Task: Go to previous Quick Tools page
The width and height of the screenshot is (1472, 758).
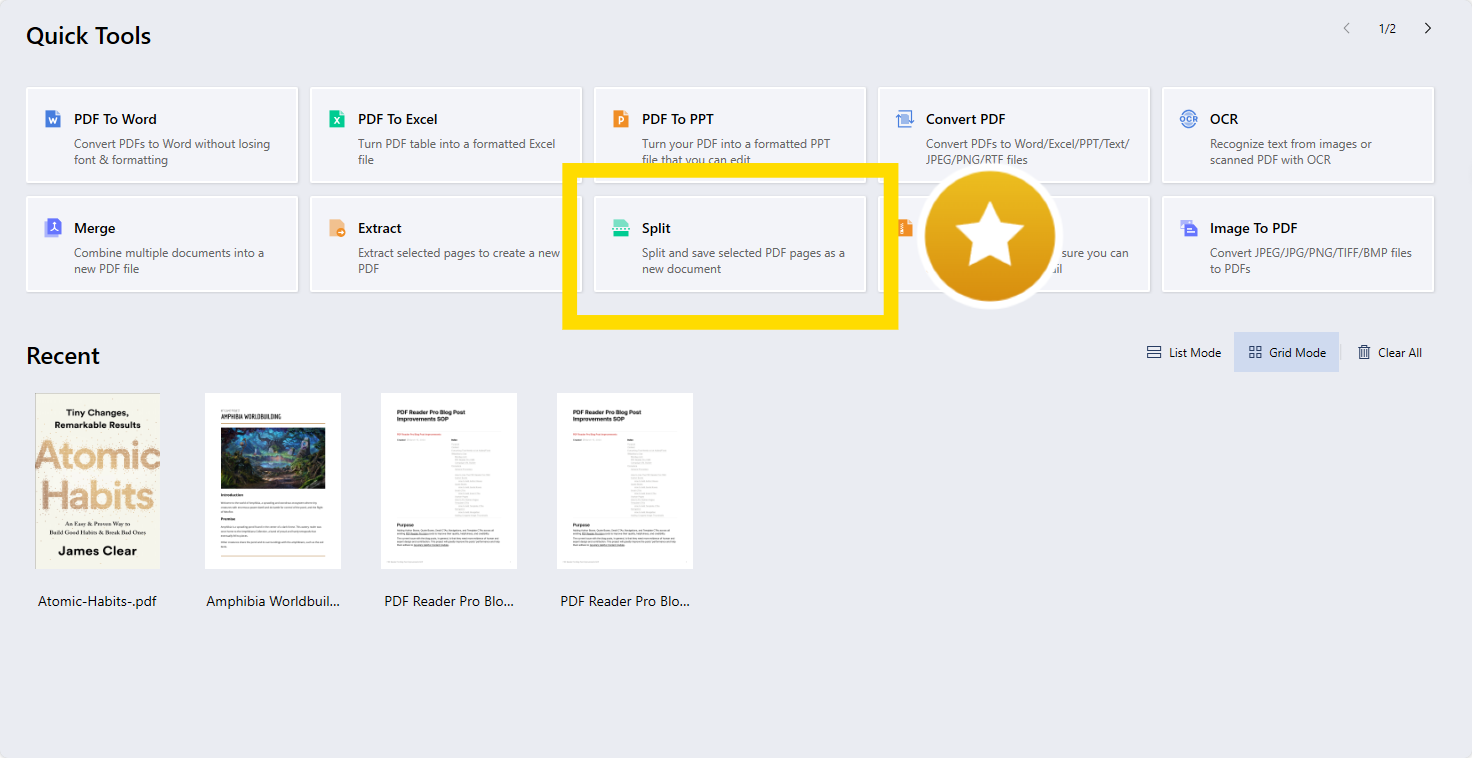Action: click(1347, 28)
